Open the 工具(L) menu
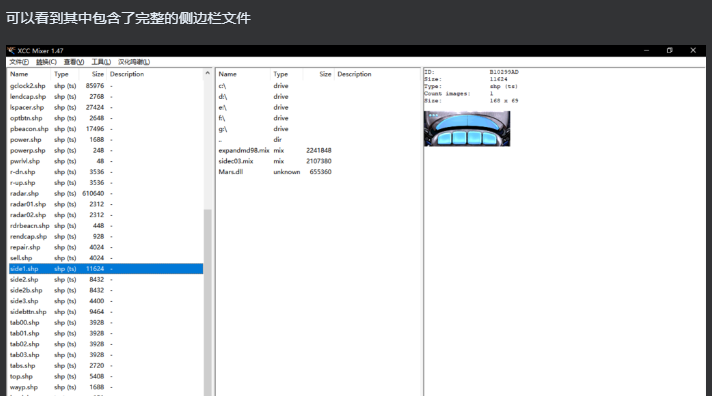Viewport: 712px width, 396px height. point(101,62)
